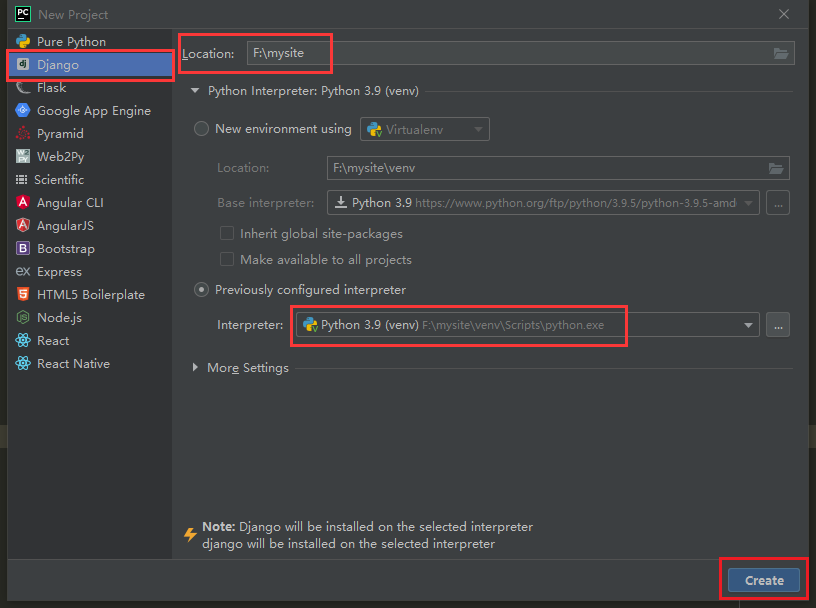Enable Inherit global site-packages checkbox
The image size is (816, 608).
(227, 234)
